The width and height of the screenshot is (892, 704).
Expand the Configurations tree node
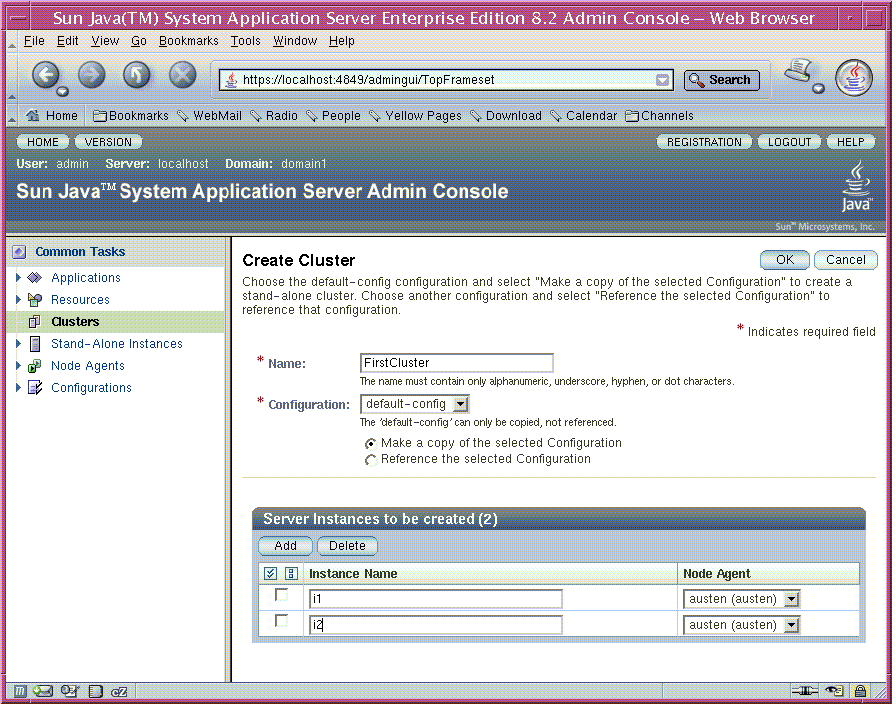(18, 388)
